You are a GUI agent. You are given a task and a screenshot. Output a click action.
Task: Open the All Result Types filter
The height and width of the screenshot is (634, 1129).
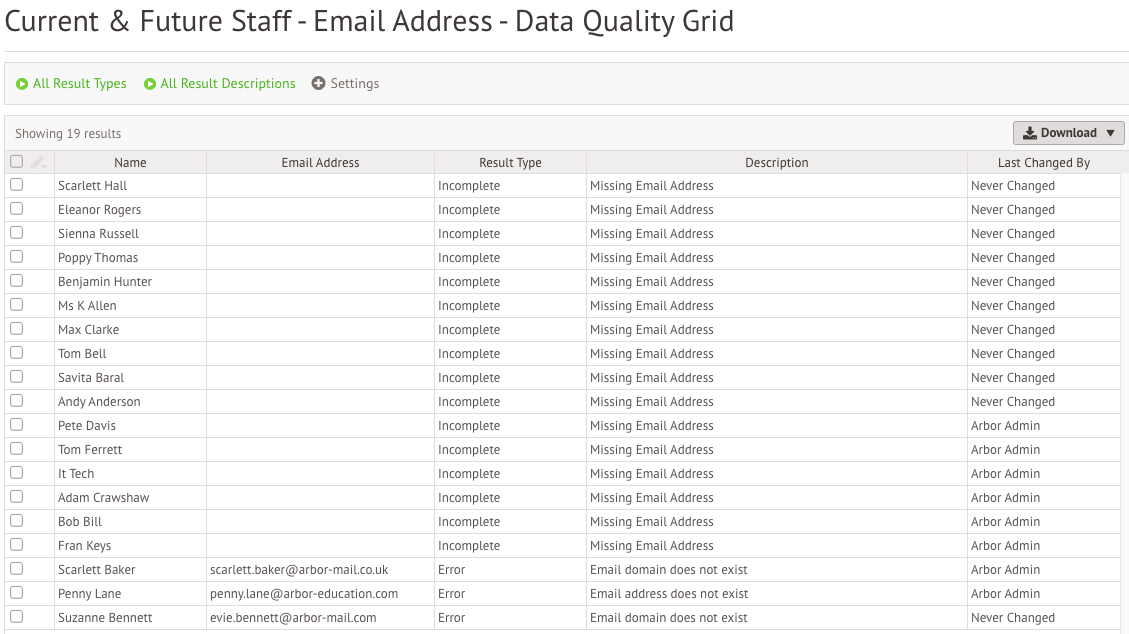pyautogui.click(x=71, y=83)
